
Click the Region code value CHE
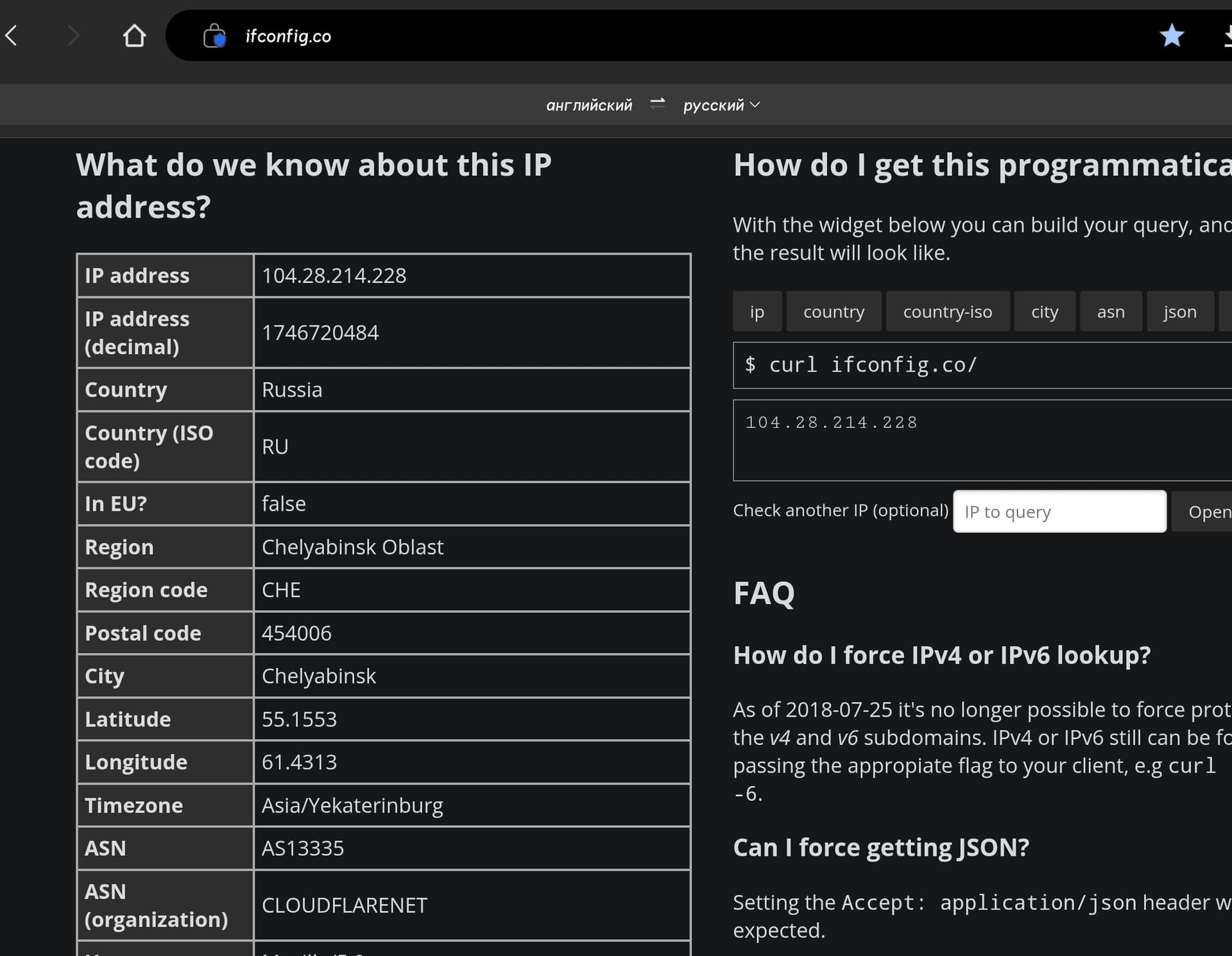click(281, 590)
